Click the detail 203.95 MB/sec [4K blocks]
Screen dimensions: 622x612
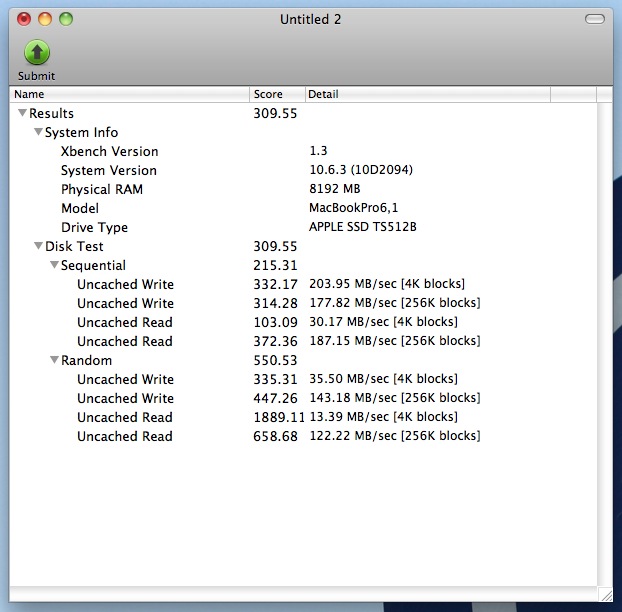tap(387, 284)
